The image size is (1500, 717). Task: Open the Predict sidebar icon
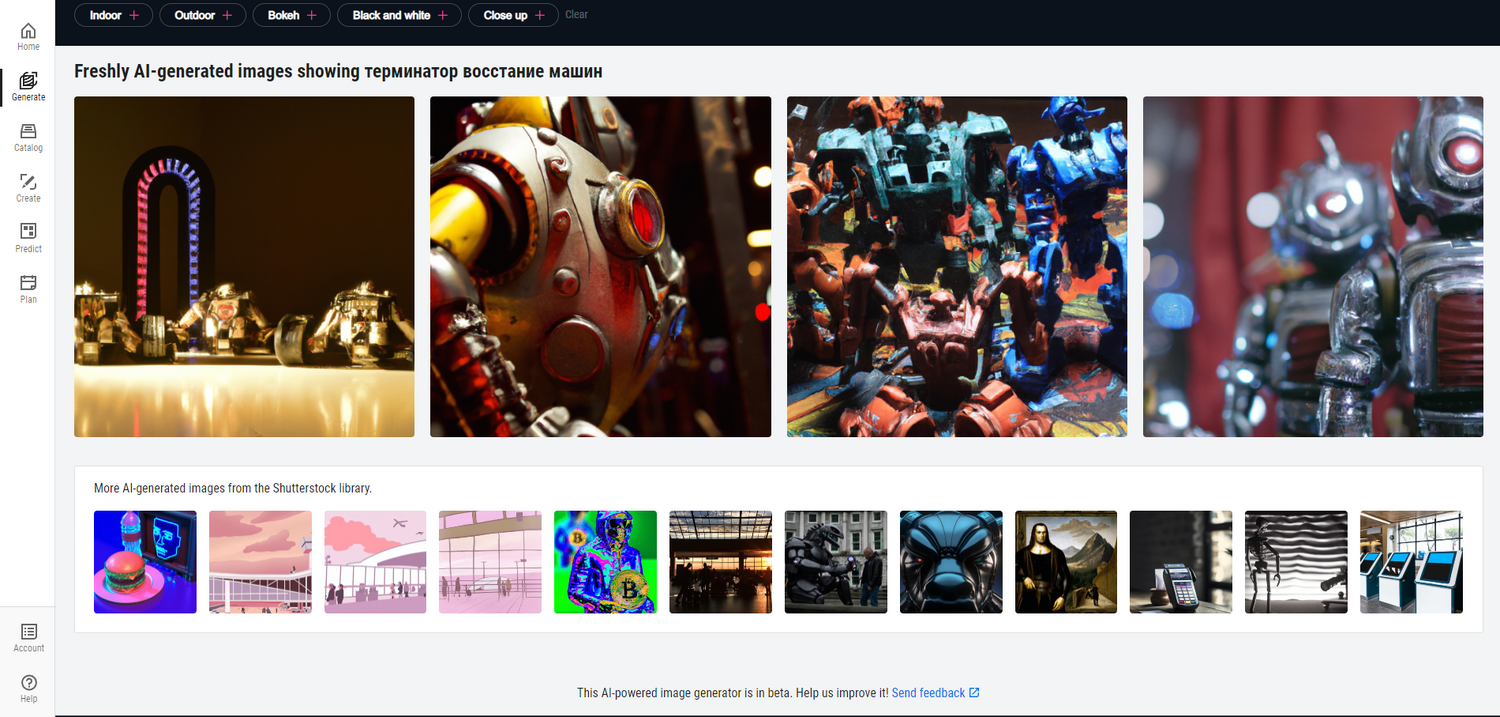tap(28, 238)
